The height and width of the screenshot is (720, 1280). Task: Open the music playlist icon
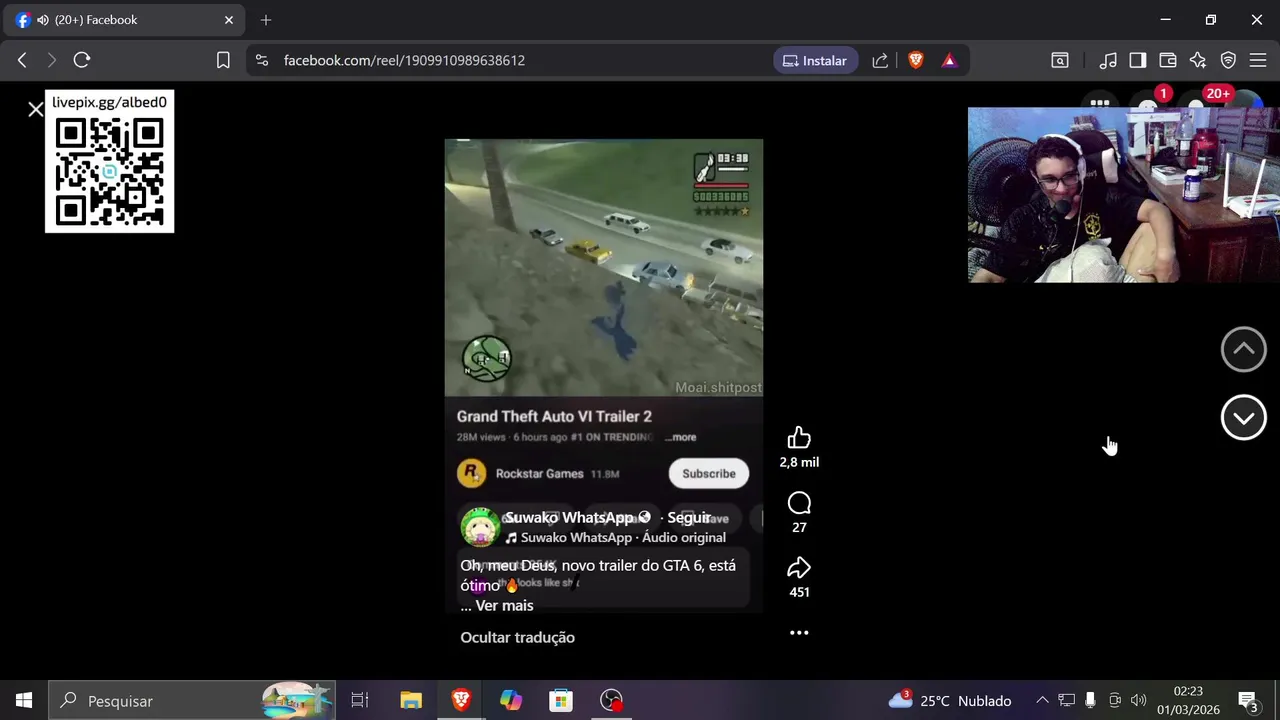pos(1108,60)
